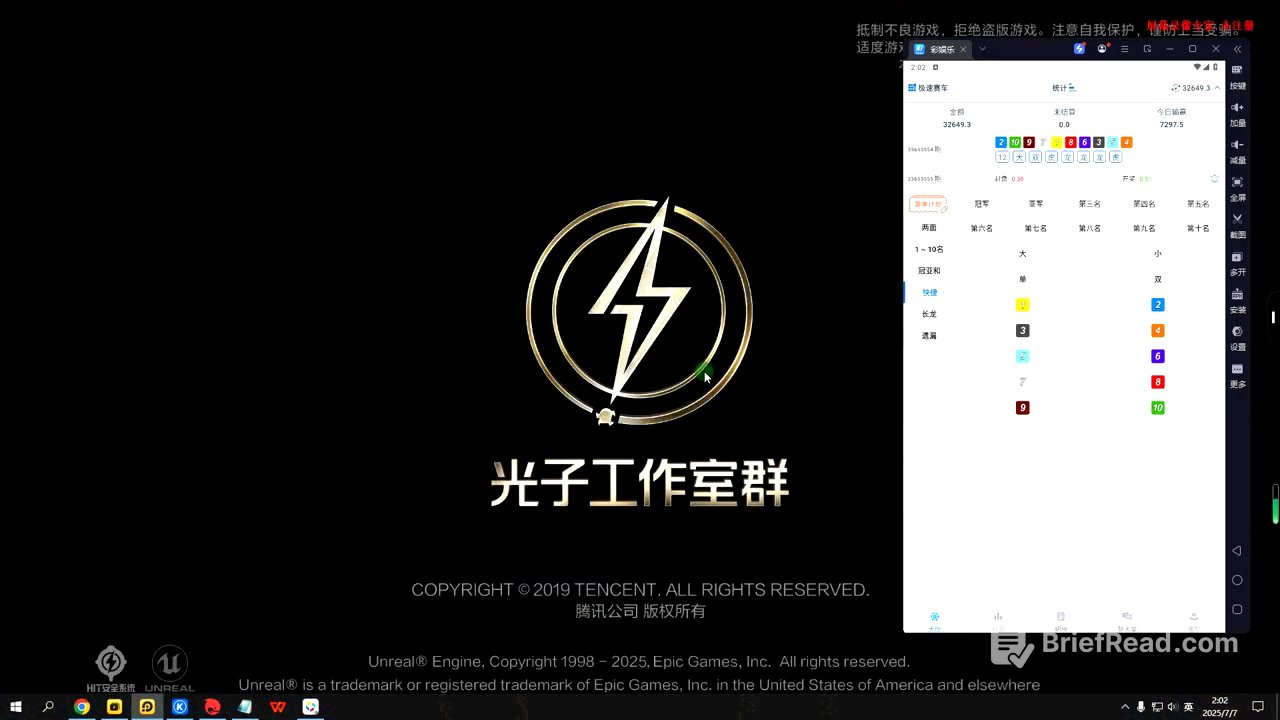
Task: Select the 第九名 position option
Action: click(1144, 229)
